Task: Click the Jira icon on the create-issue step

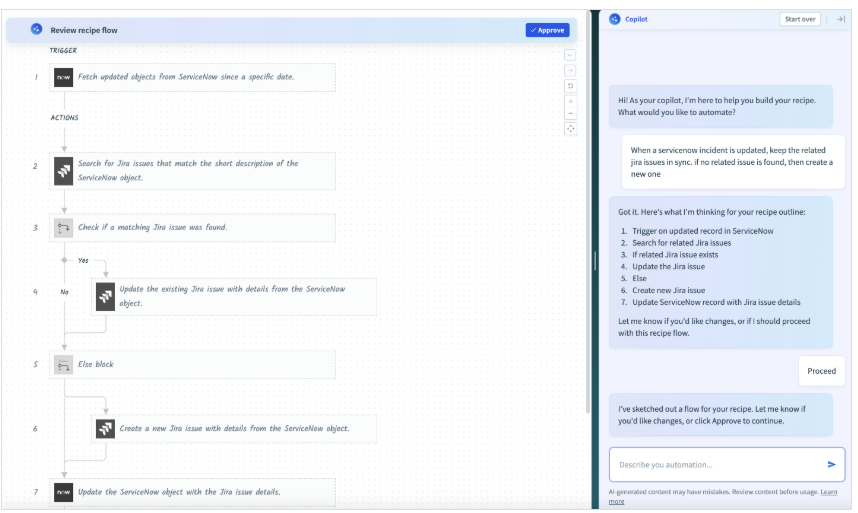Action: click(x=105, y=428)
